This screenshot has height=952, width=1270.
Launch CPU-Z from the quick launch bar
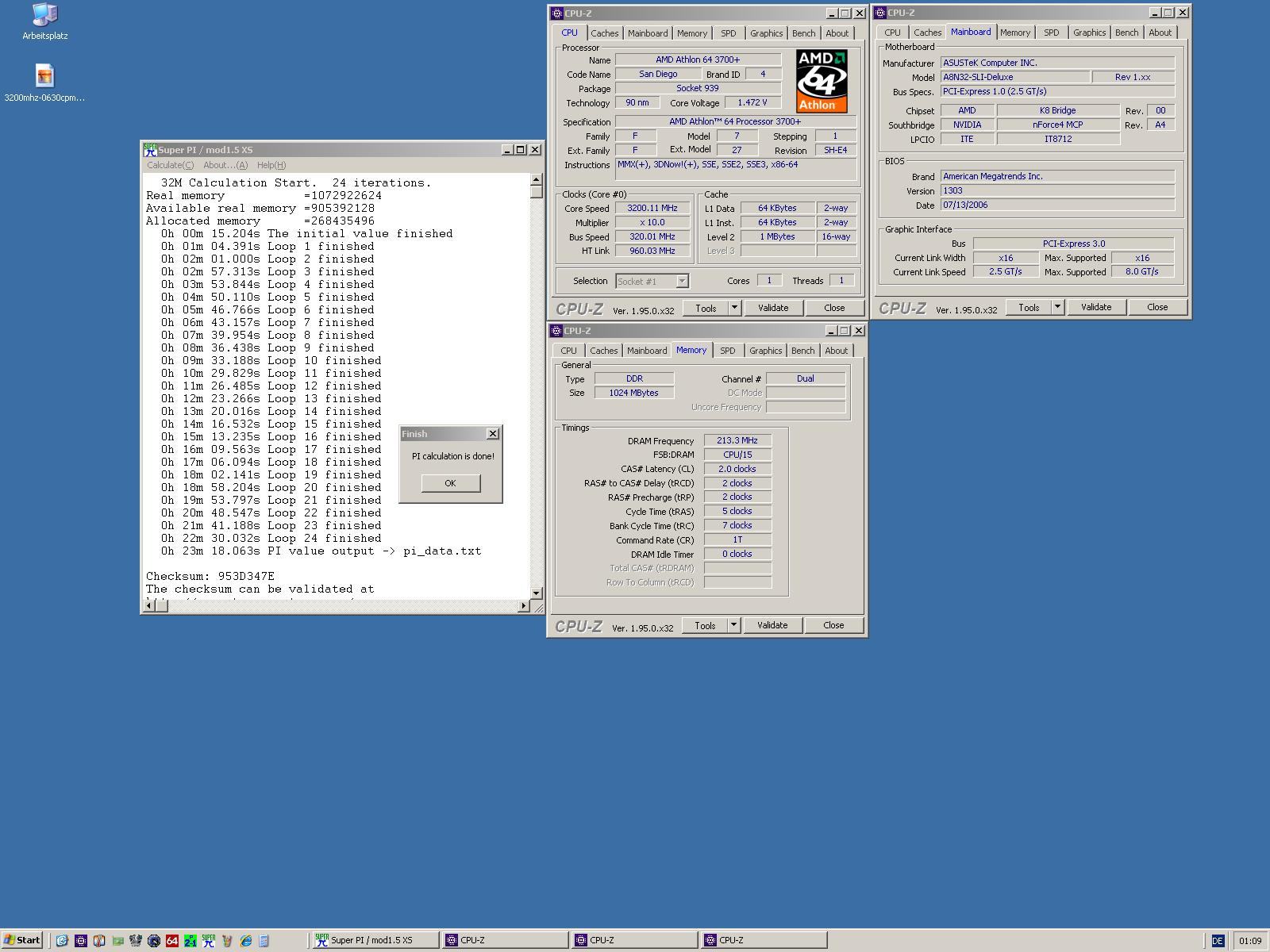coord(80,940)
